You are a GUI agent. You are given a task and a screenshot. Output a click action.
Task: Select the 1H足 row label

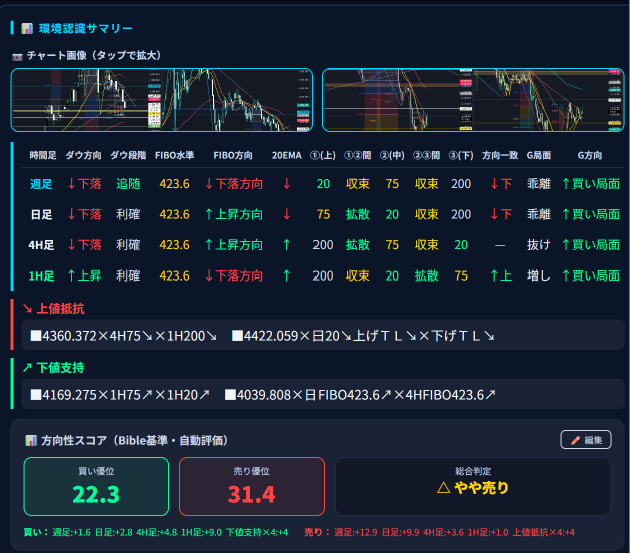(x=41, y=276)
